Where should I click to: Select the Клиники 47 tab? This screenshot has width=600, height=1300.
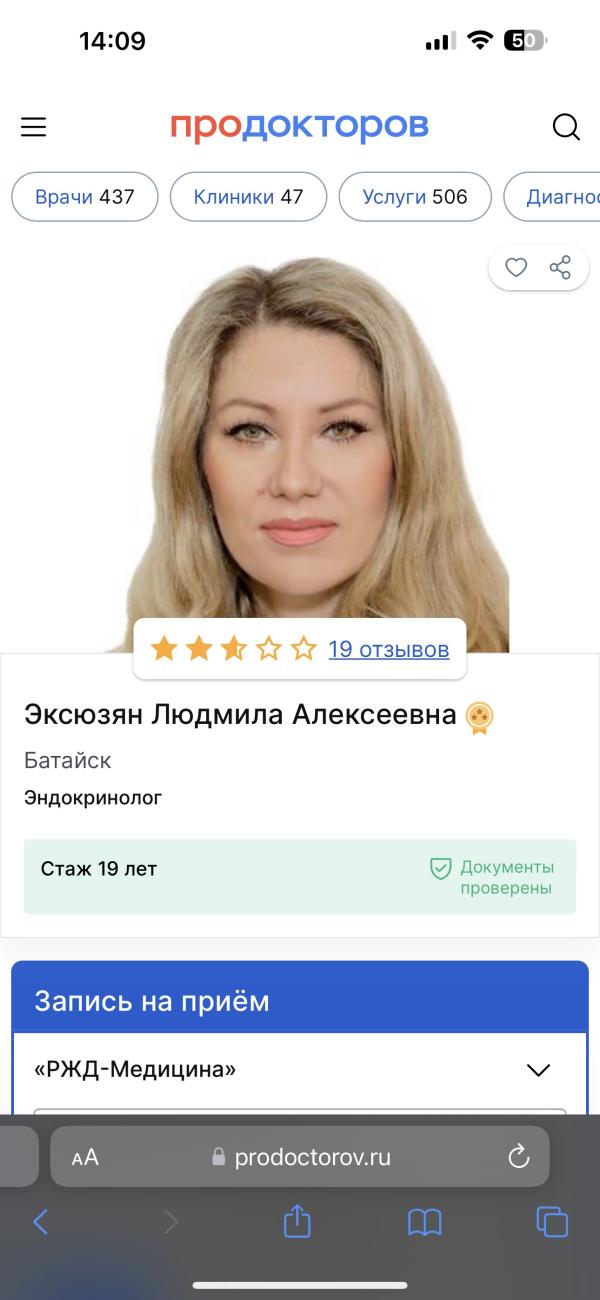coord(249,197)
